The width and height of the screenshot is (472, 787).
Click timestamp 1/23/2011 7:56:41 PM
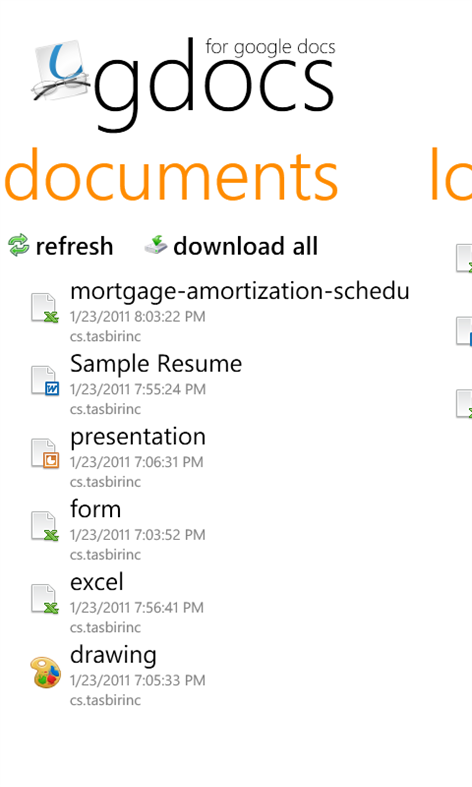[137, 608]
